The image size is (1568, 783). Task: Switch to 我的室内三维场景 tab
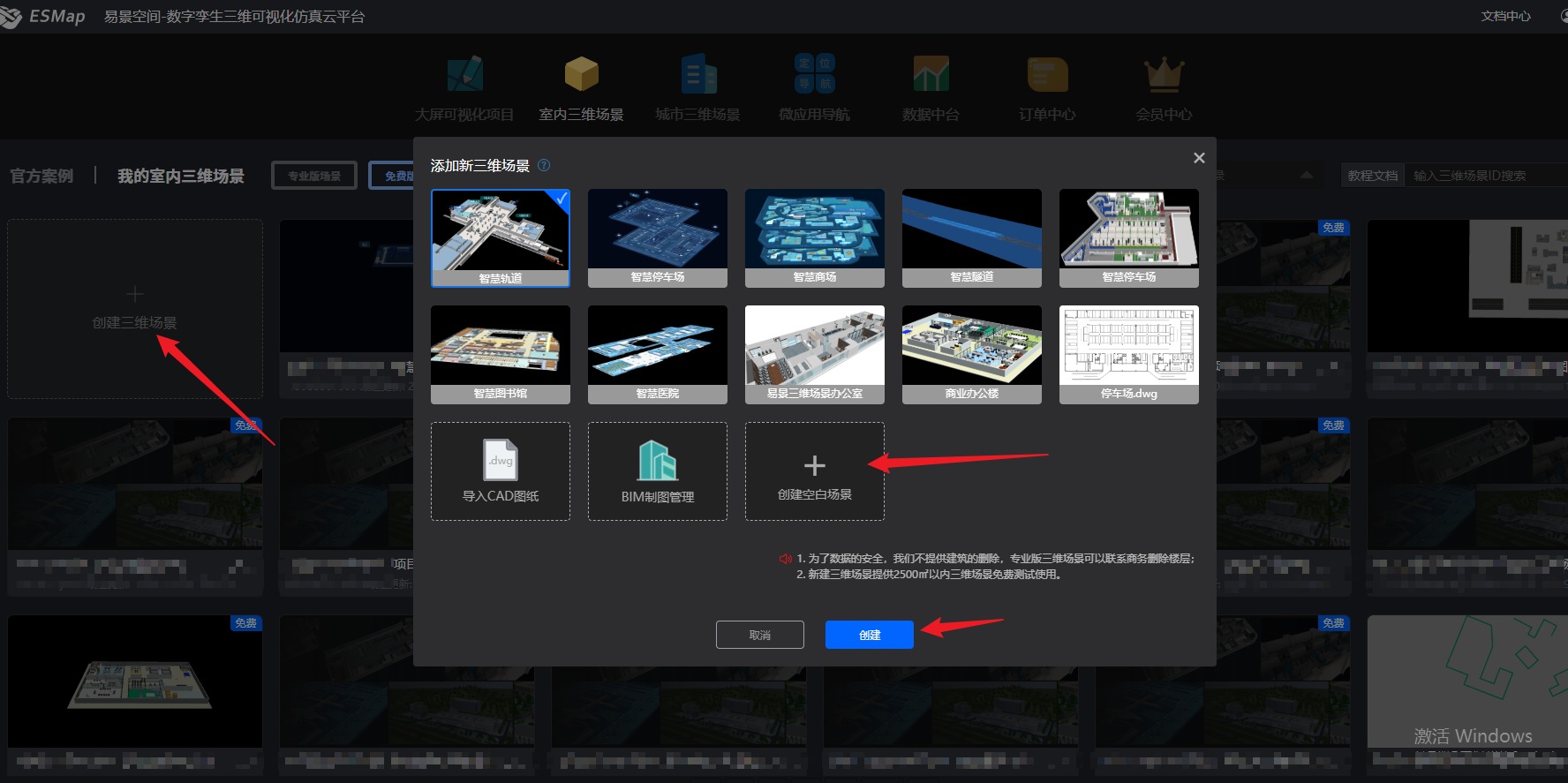point(181,176)
